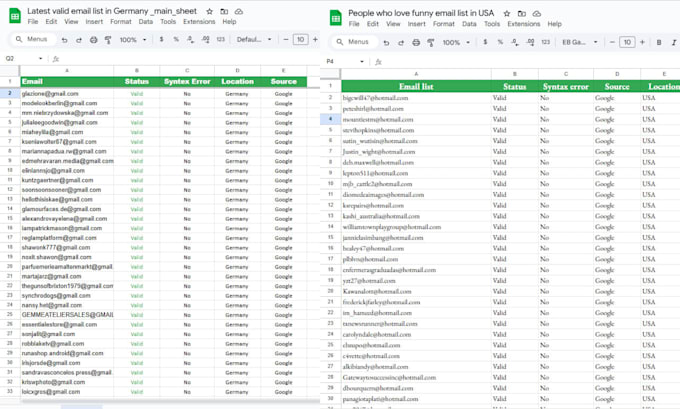Redo action in Germany sheet
This screenshot has width=680, height=409.
coord(79,40)
